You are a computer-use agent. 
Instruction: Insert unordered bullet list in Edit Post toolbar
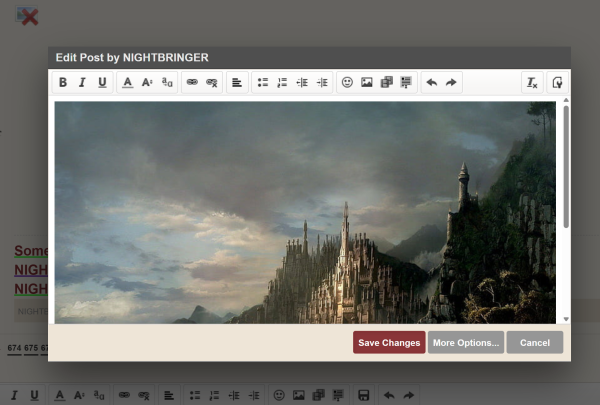[x=262, y=82]
